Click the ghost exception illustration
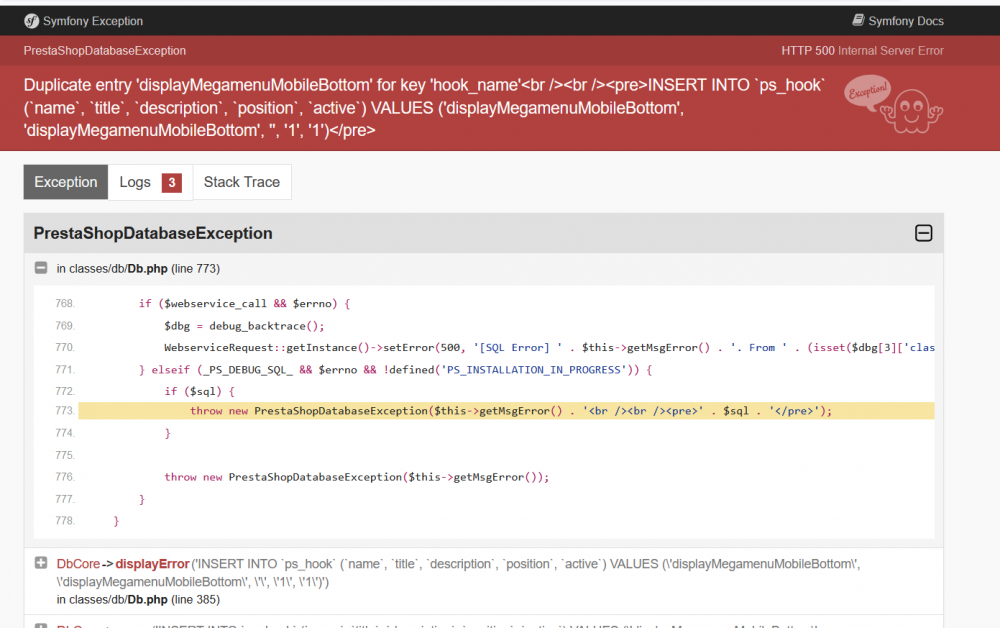Image resolution: width=1000 pixels, height=628 pixels. (x=893, y=104)
